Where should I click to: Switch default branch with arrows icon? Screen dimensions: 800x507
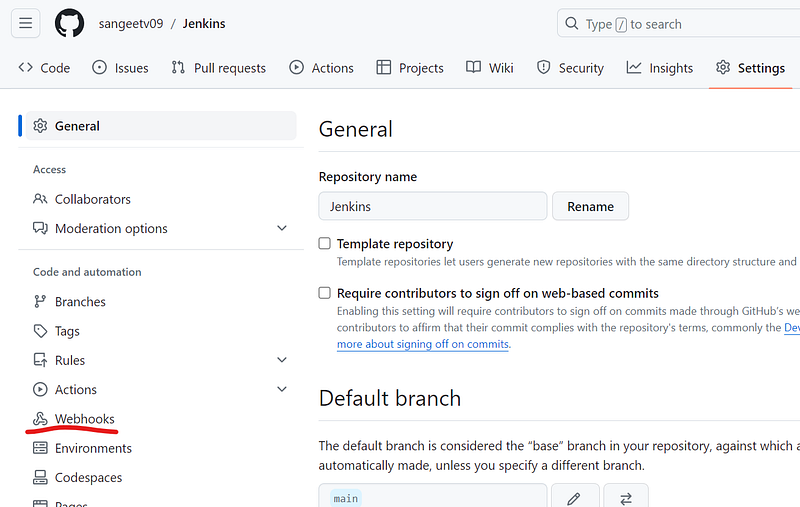pyautogui.click(x=626, y=497)
